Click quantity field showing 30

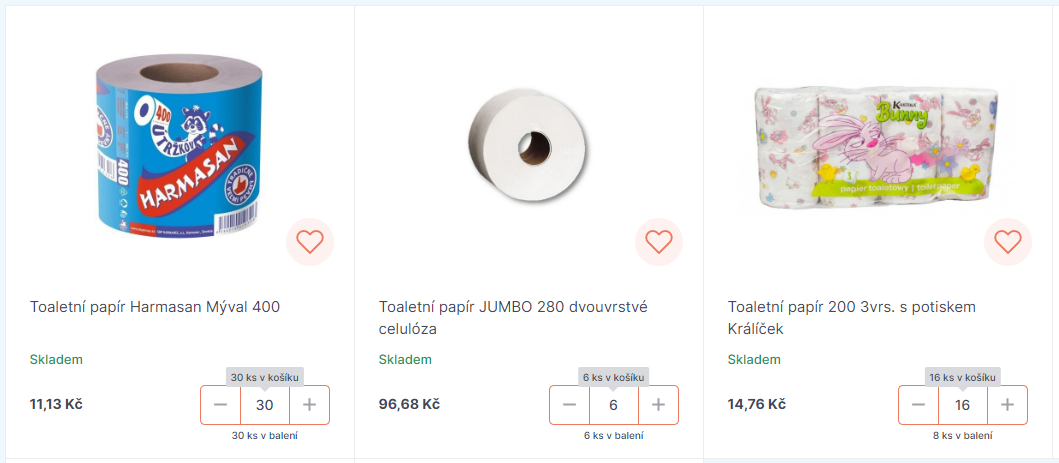(265, 405)
